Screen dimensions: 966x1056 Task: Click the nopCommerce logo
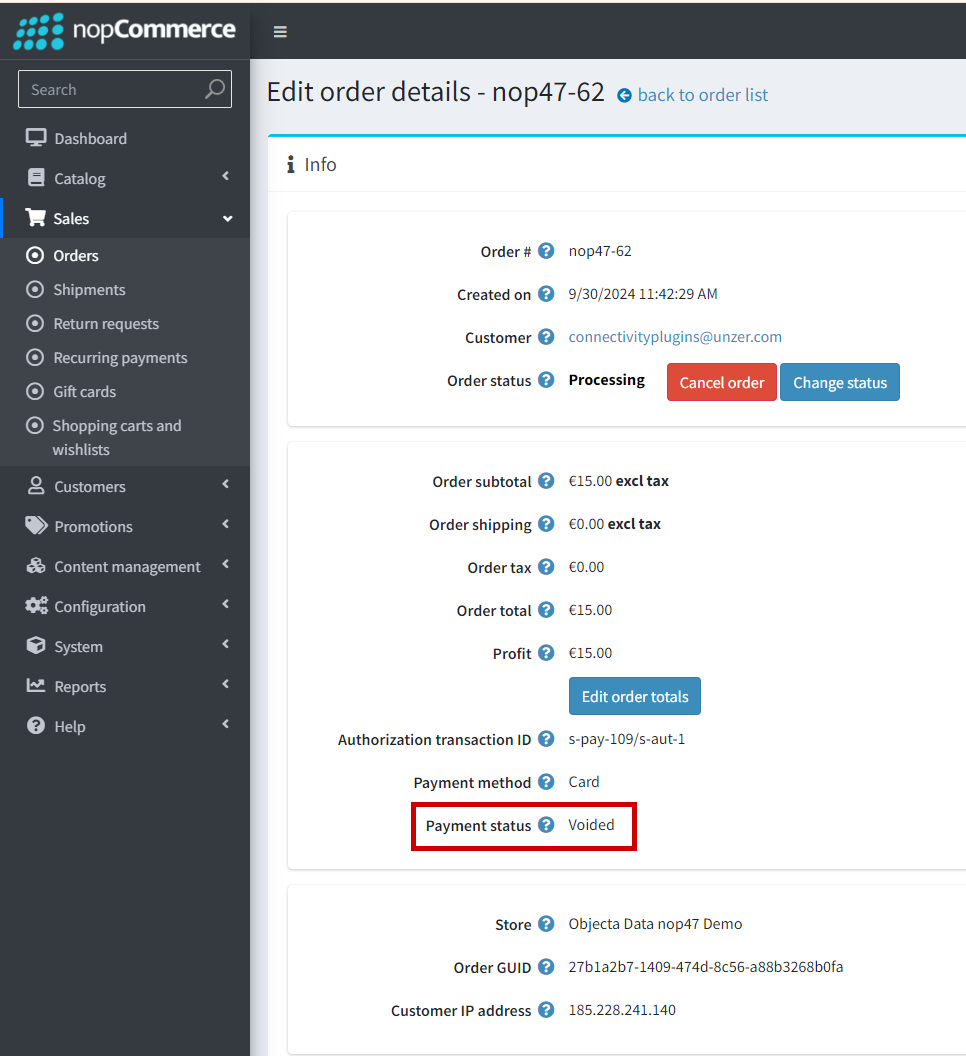[x=125, y=31]
